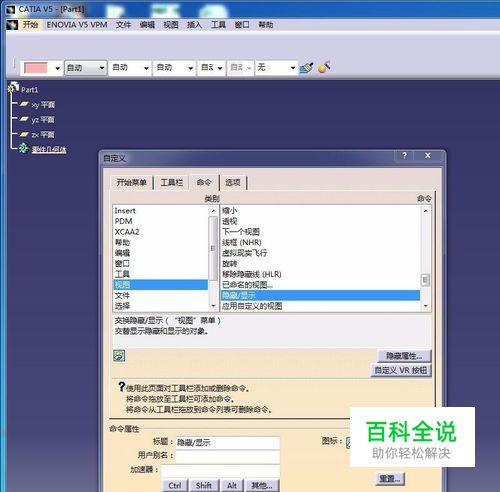Image resolution: width=500 pixels, height=492 pixels.
Task: Open the 编辑 menu in menu bar
Action: (147, 25)
